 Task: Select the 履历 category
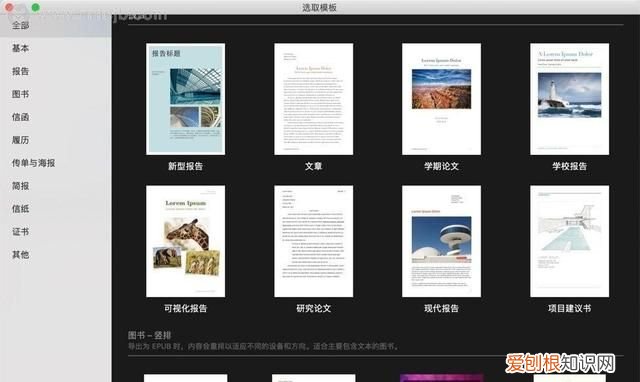[x=20, y=140]
